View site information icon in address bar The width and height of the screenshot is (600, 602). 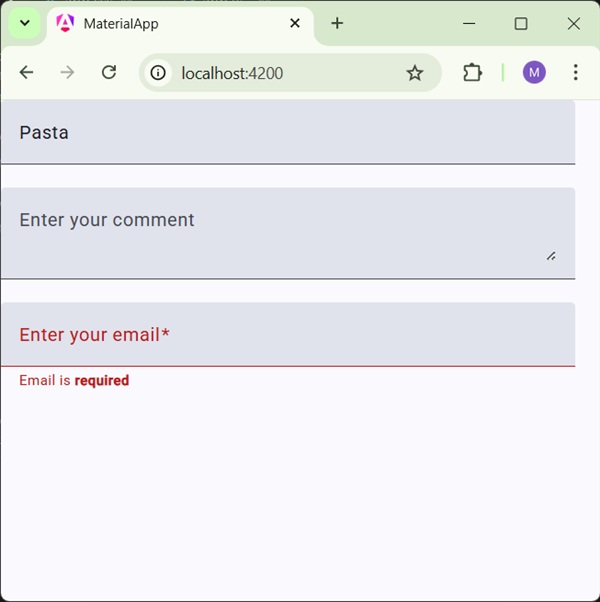point(158,72)
